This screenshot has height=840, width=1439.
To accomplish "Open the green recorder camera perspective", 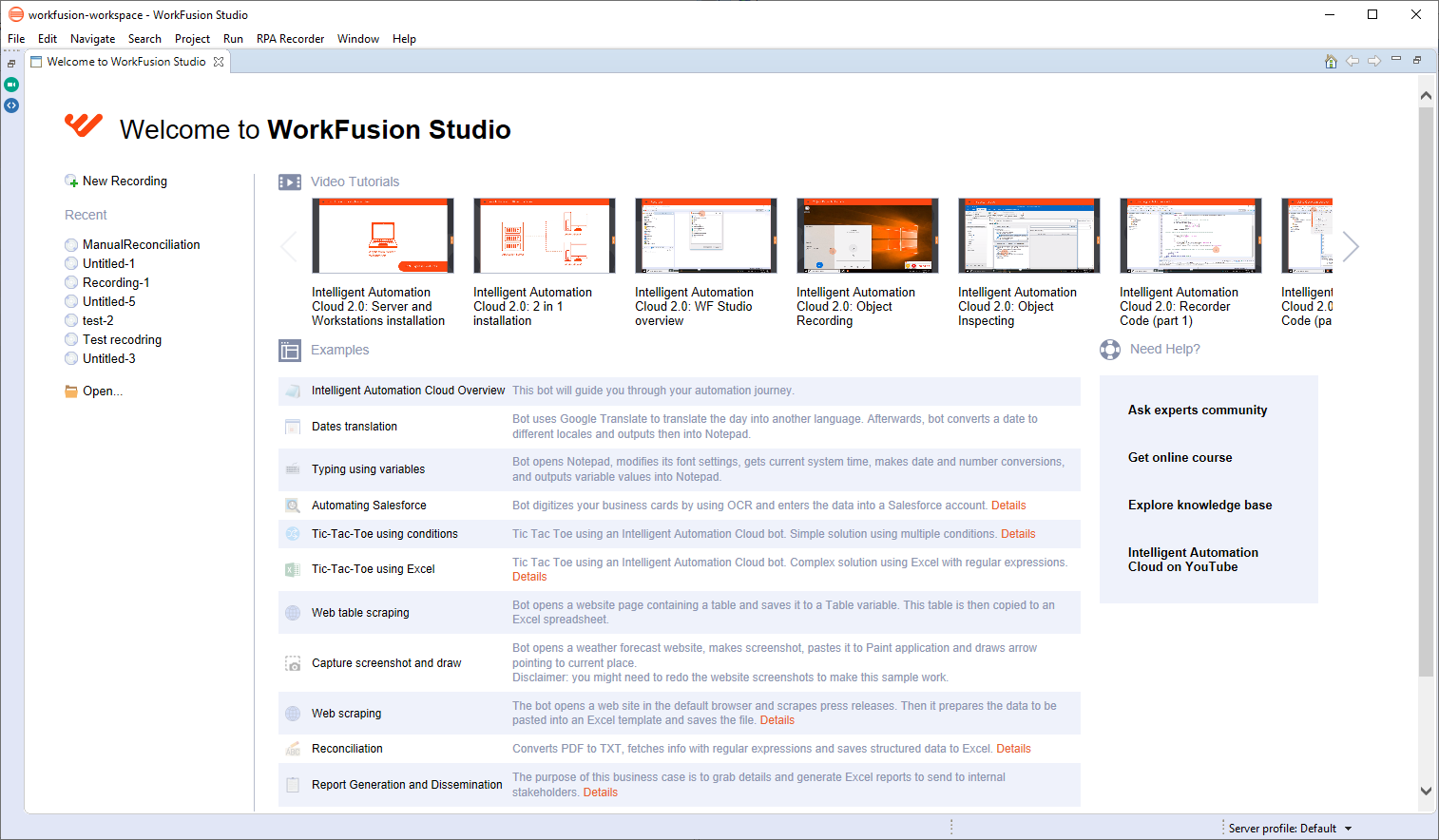I will (11, 85).
